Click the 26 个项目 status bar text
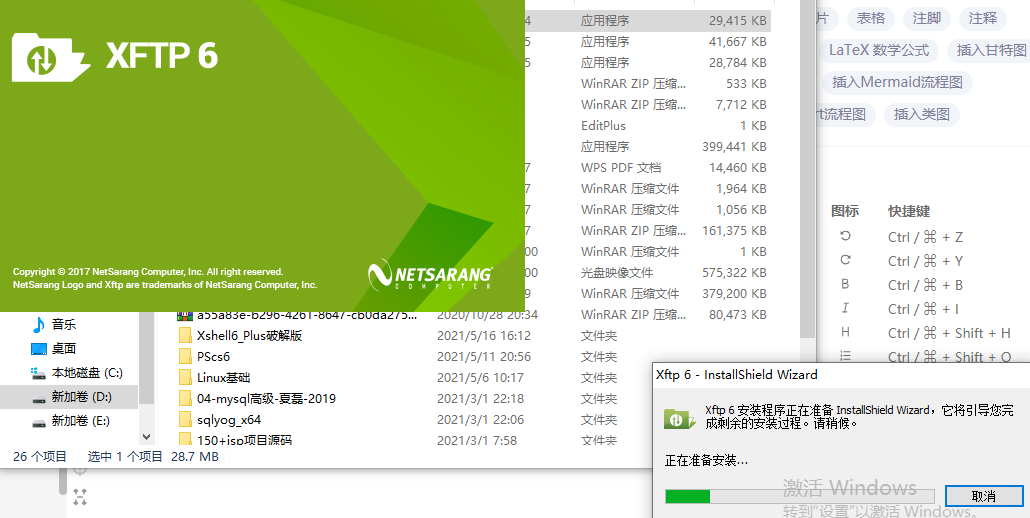 click(40, 456)
